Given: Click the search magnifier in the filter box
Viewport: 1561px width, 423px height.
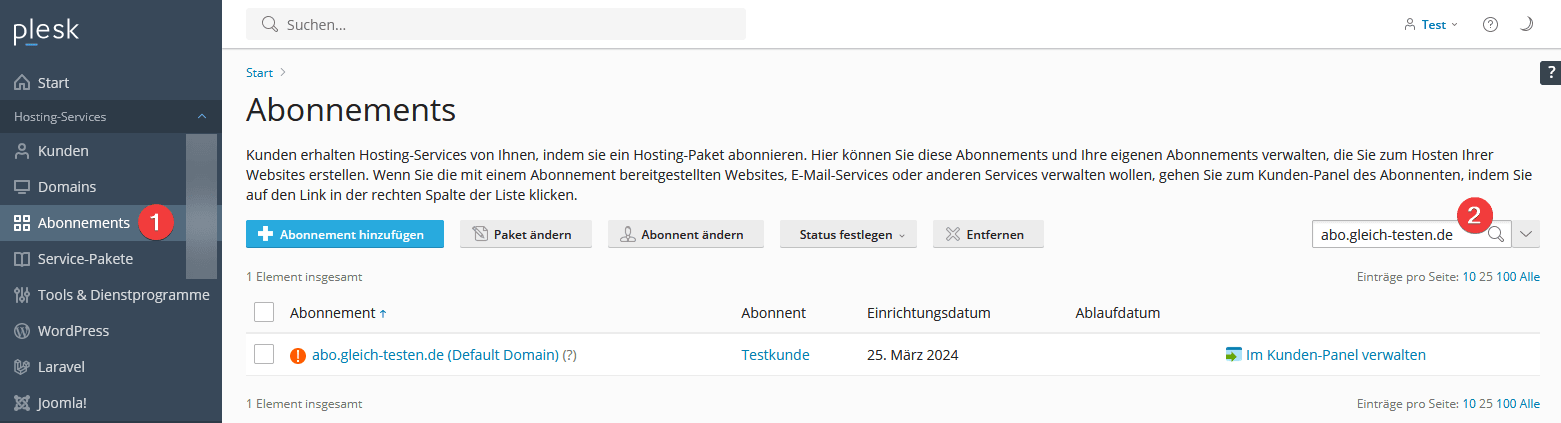Looking at the screenshot, I should (x=1496, y=234).
